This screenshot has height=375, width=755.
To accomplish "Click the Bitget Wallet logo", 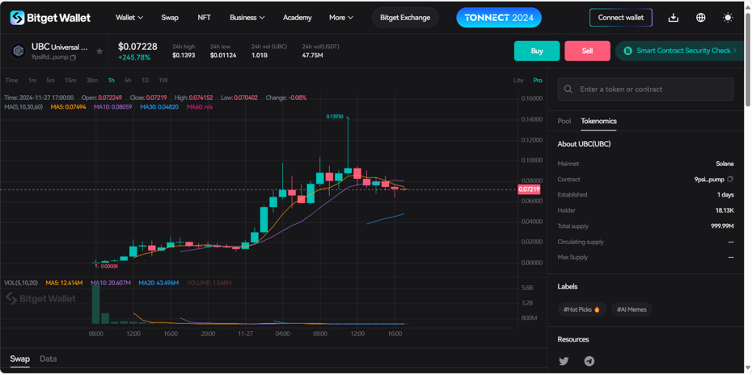I will click(50, 18).
